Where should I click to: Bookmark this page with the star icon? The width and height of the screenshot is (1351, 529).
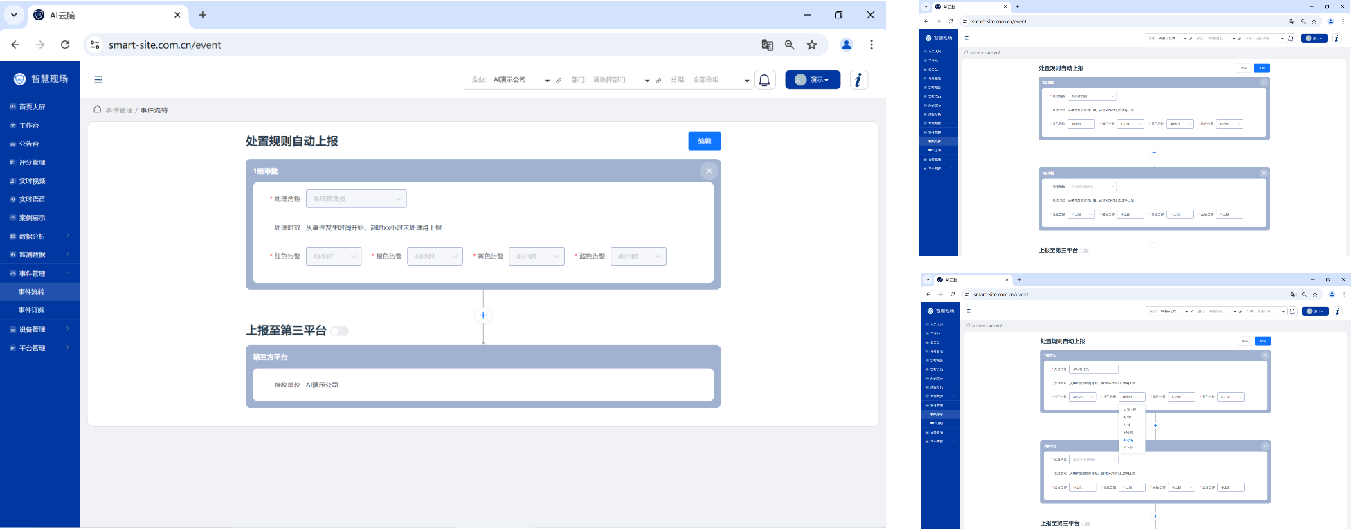click(812, 45)
